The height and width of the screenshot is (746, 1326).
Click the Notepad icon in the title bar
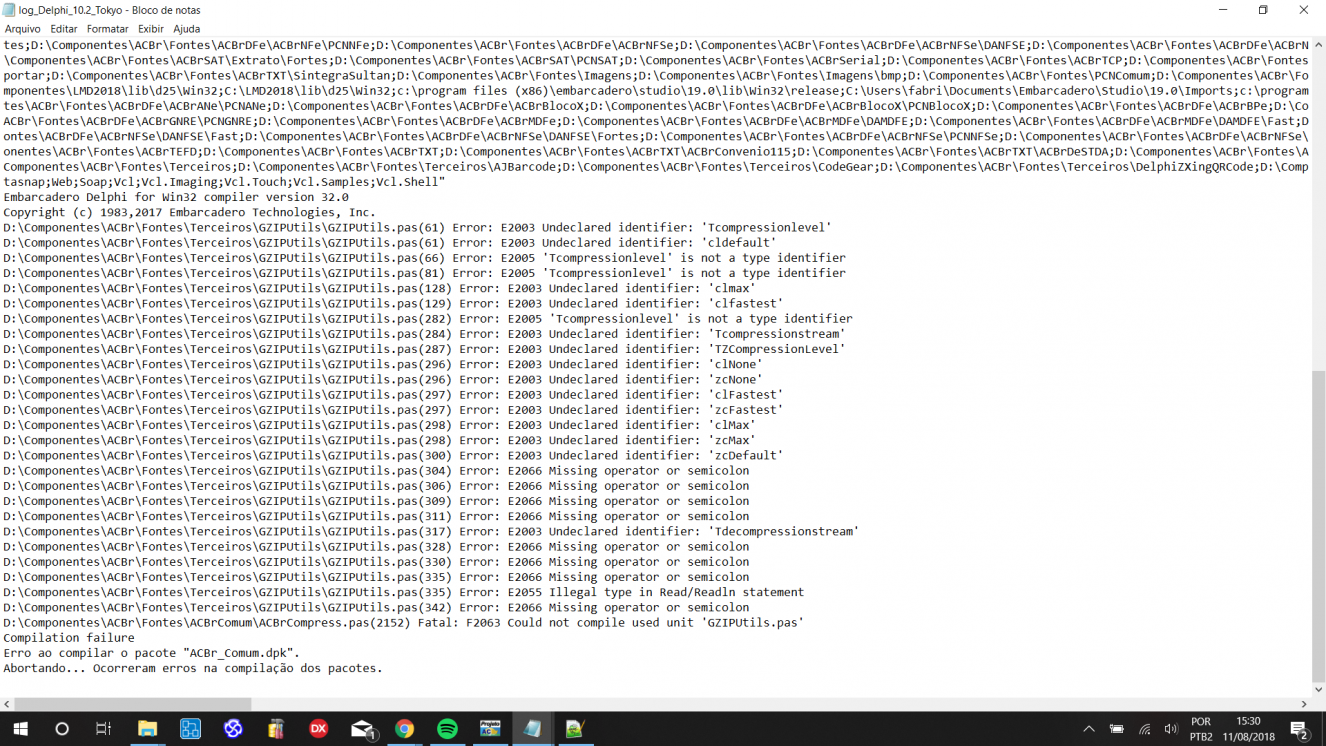point(10,10)
